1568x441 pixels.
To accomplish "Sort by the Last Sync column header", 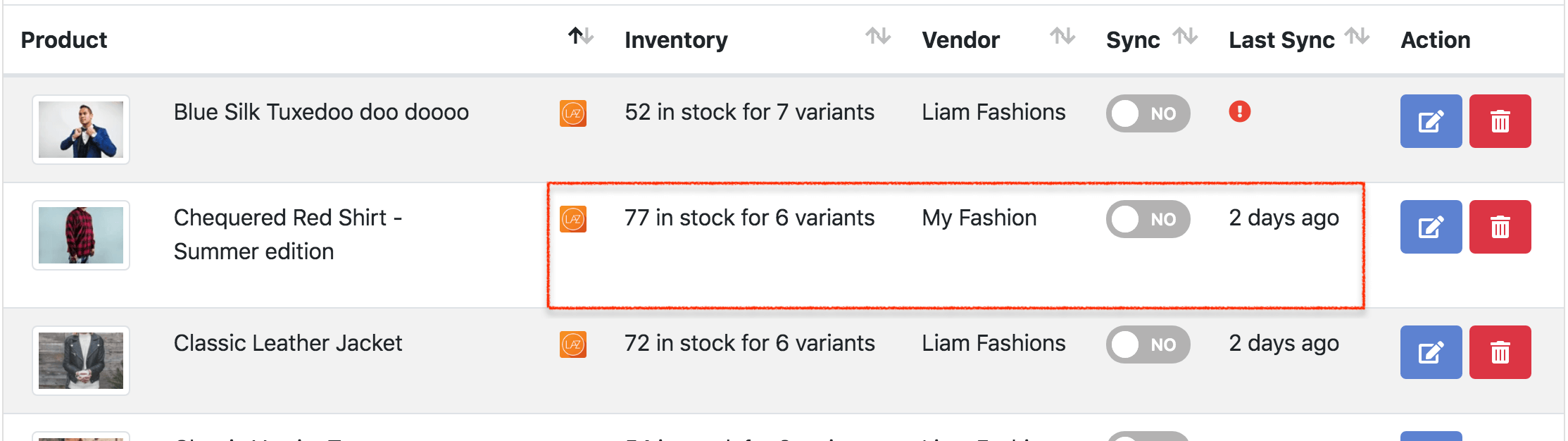I will [1357, 36].
